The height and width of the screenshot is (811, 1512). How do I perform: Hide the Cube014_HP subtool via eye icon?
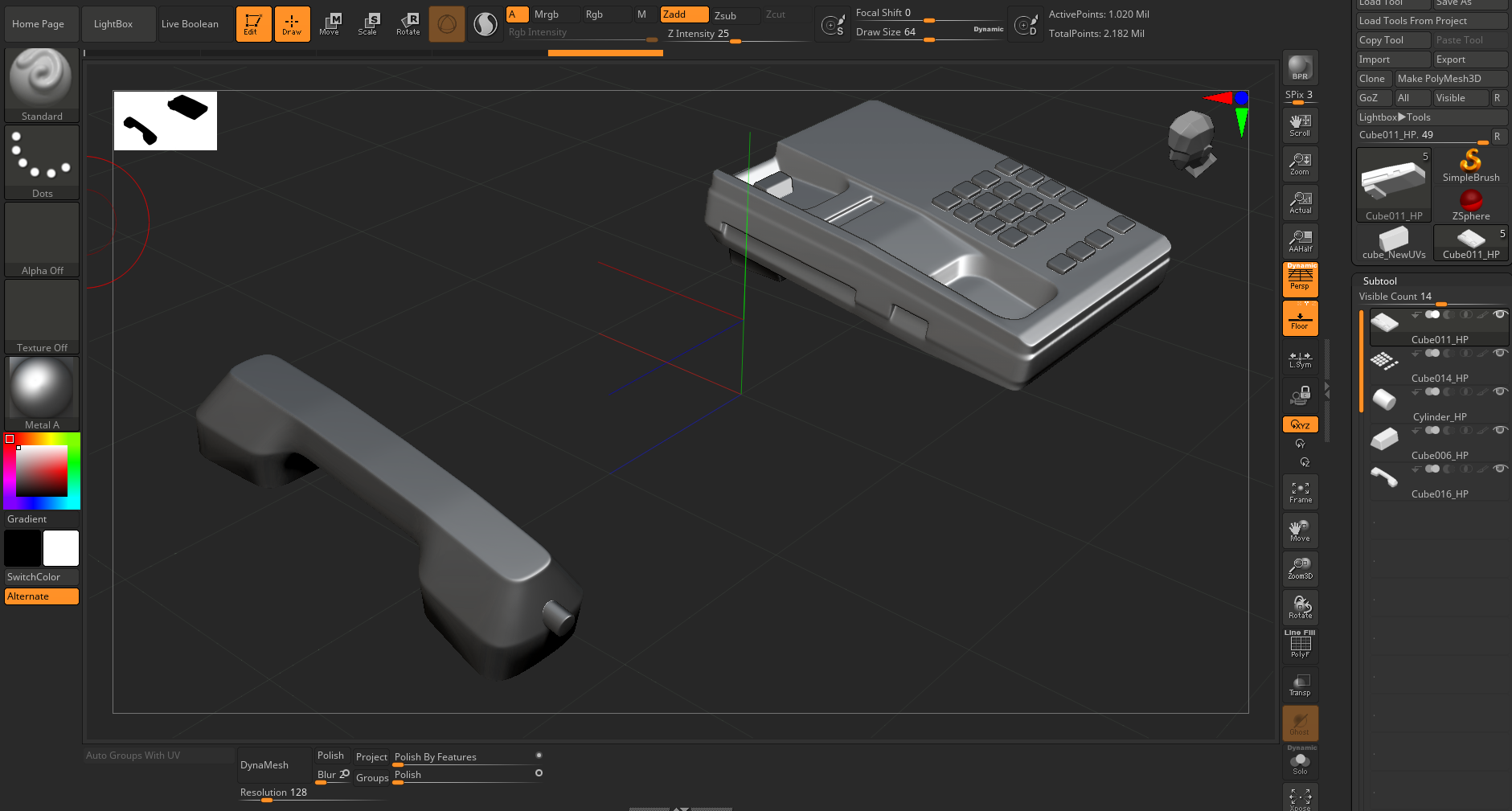click(1499, 353)
